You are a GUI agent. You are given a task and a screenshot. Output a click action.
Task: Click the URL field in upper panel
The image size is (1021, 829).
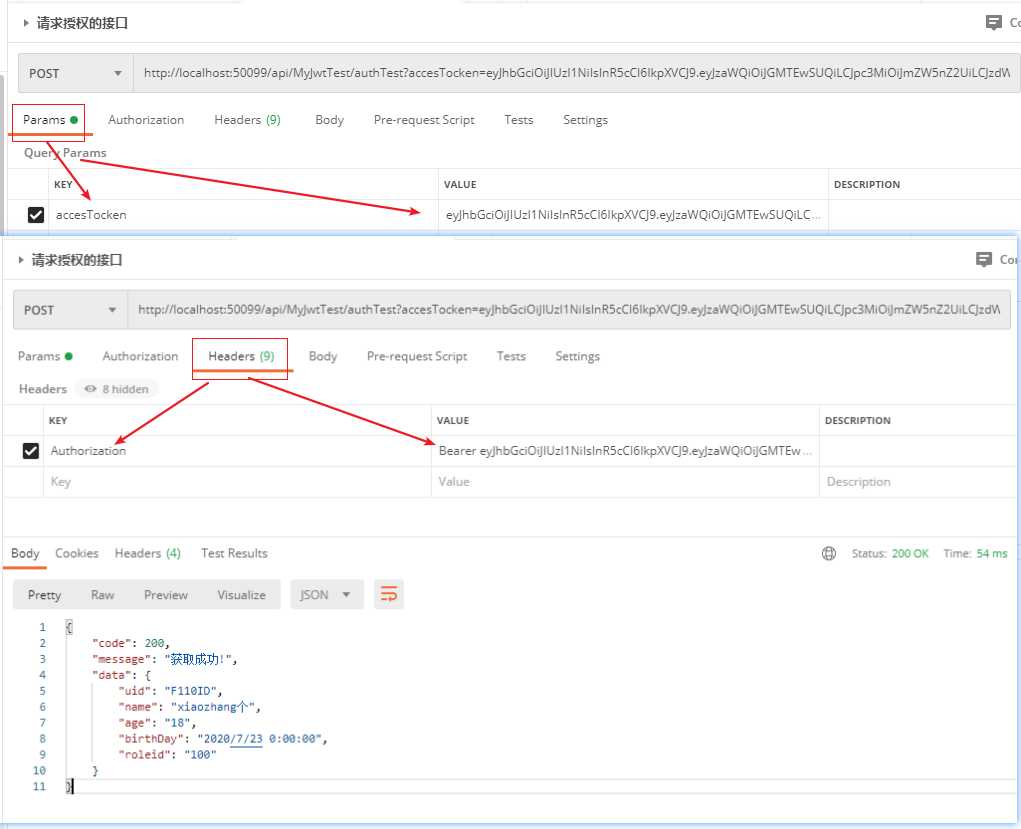click(x=577, y=73)
